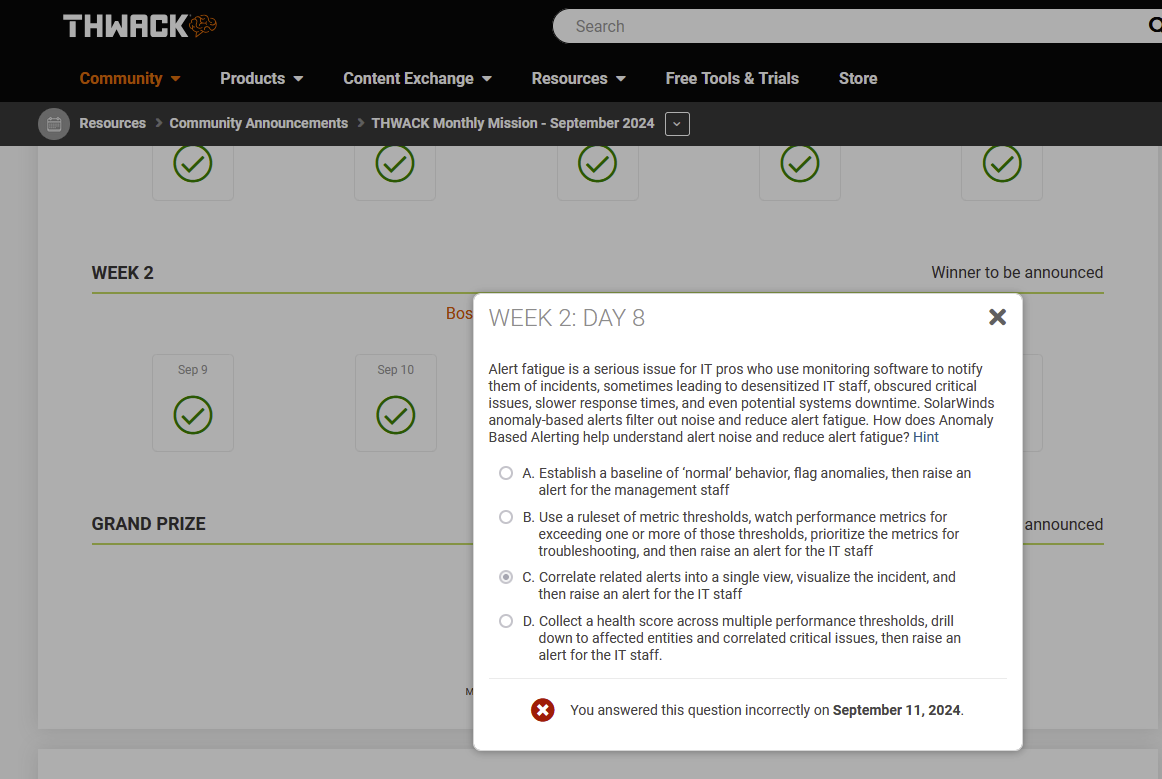Select the Sep 9 day card
The width and height of the screenshot is (1162, 779).
point(193,402)
